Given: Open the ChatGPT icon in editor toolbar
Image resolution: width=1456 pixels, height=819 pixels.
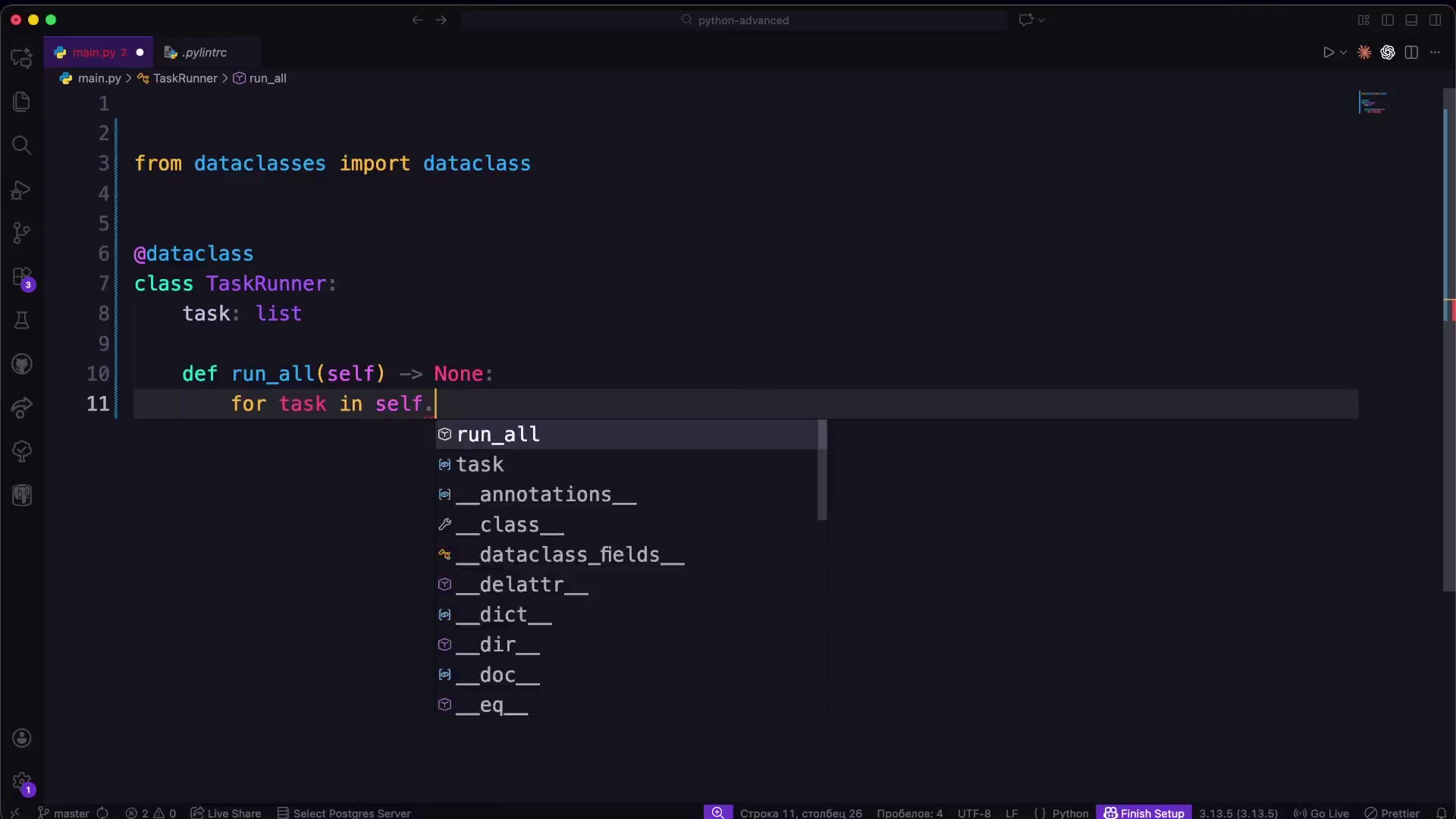Looking at the screenshot, I should click(1388, 52).
